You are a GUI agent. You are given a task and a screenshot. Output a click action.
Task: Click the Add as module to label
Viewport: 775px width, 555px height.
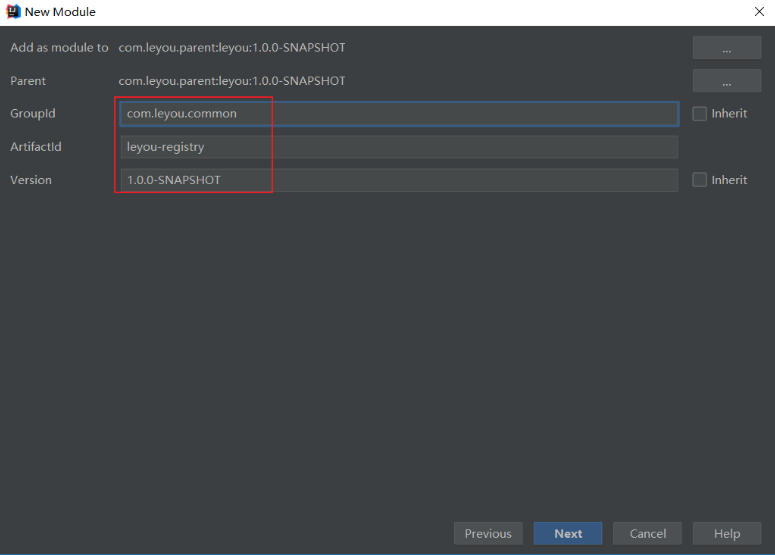point(59,47)
